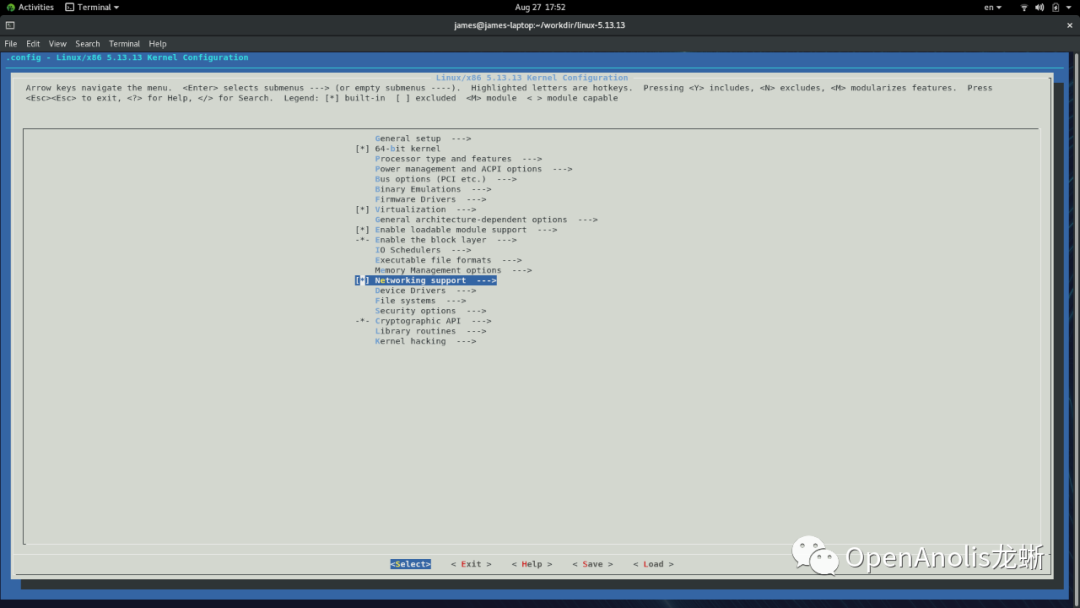Click the < Load > button
This screenshot has height=608, width=1080.
(653, 564)
